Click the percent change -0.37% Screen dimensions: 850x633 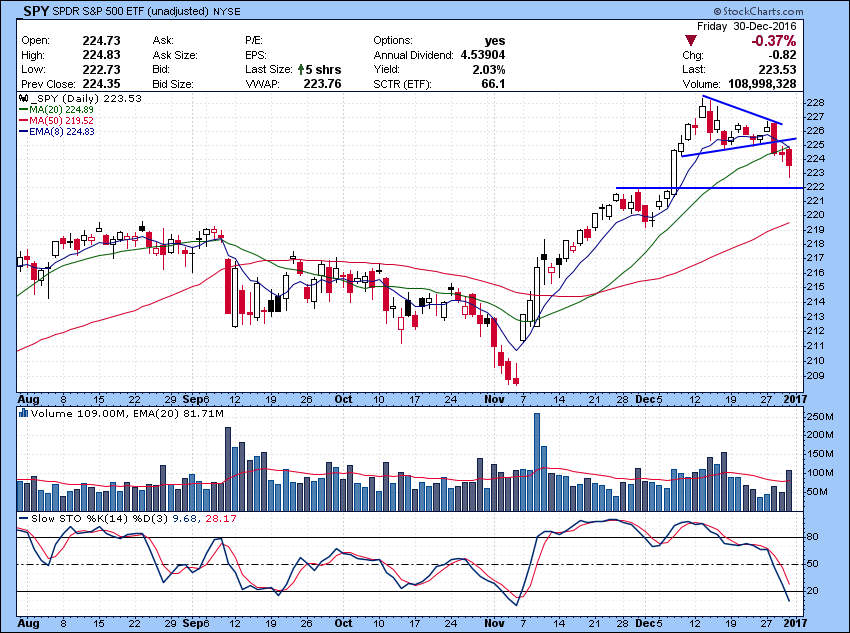click(x=774, y=41)
